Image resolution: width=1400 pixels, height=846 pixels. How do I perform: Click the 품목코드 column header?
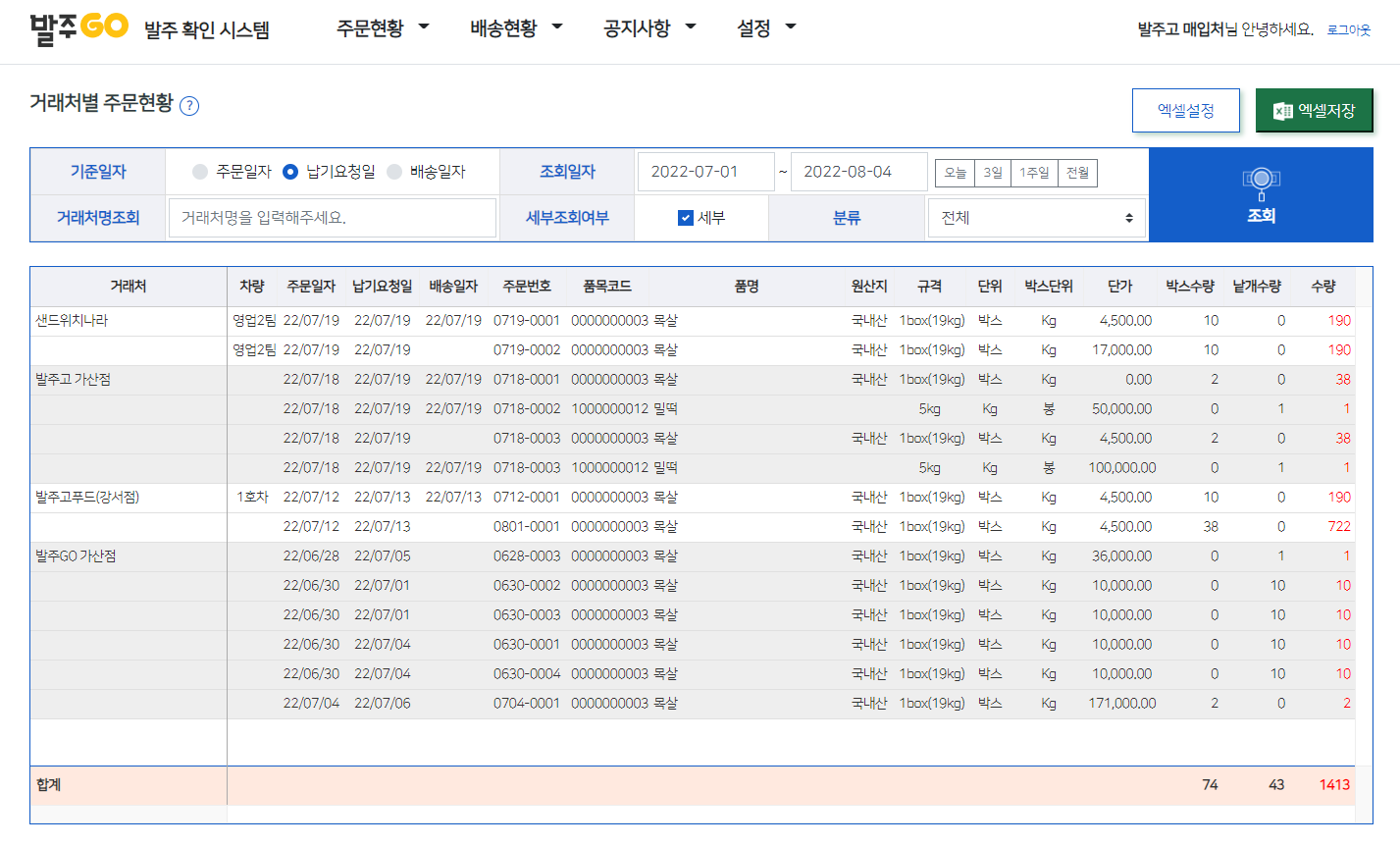point(607,287)
